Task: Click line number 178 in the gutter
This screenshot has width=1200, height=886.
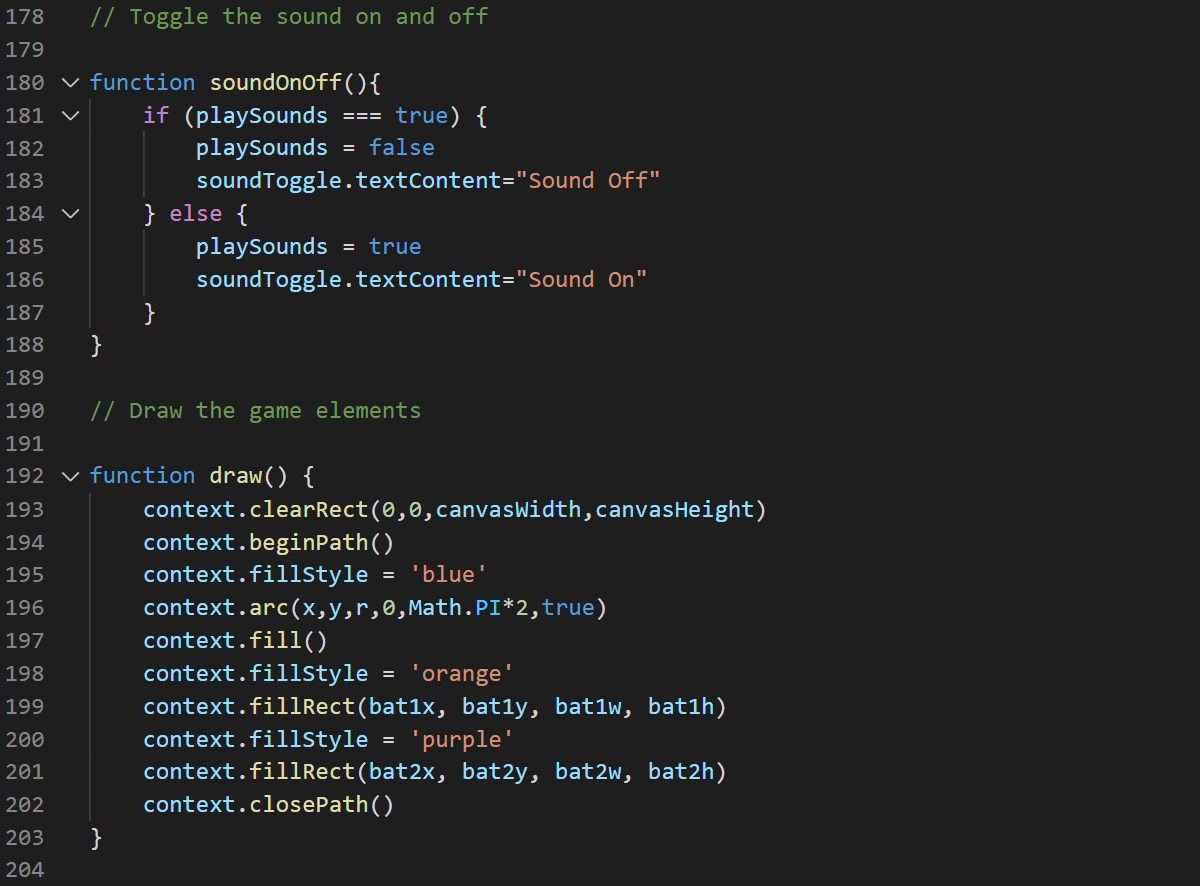Action: pyautogui.click(x=24, y=17)
